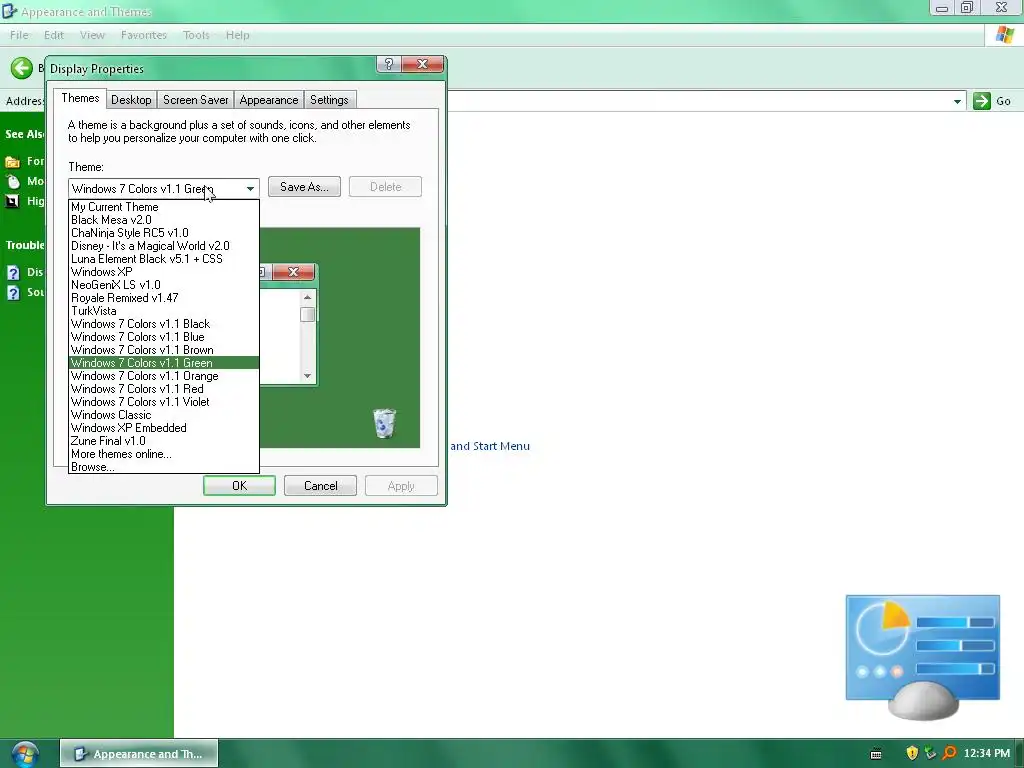Screen dimensions: 1024x768
Task: Click the scroll up arrow in preview window
Action: click(x=308, y=297)
